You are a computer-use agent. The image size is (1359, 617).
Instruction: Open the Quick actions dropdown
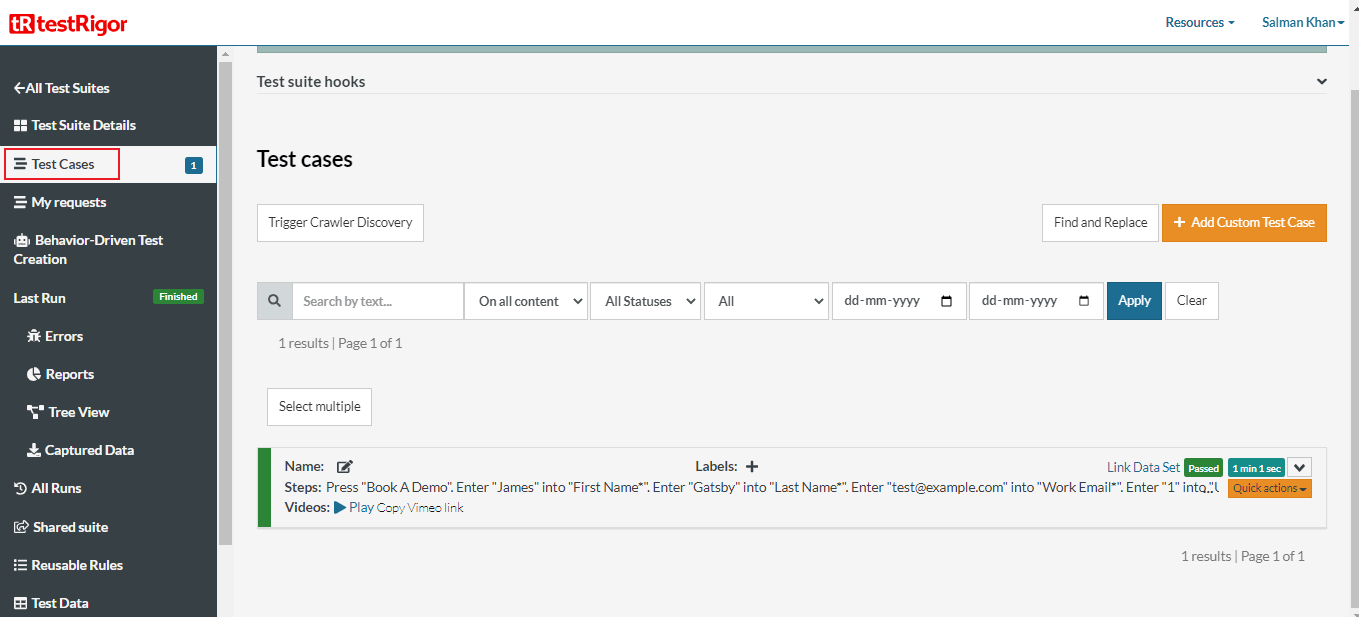click(x=1269, y=489)
